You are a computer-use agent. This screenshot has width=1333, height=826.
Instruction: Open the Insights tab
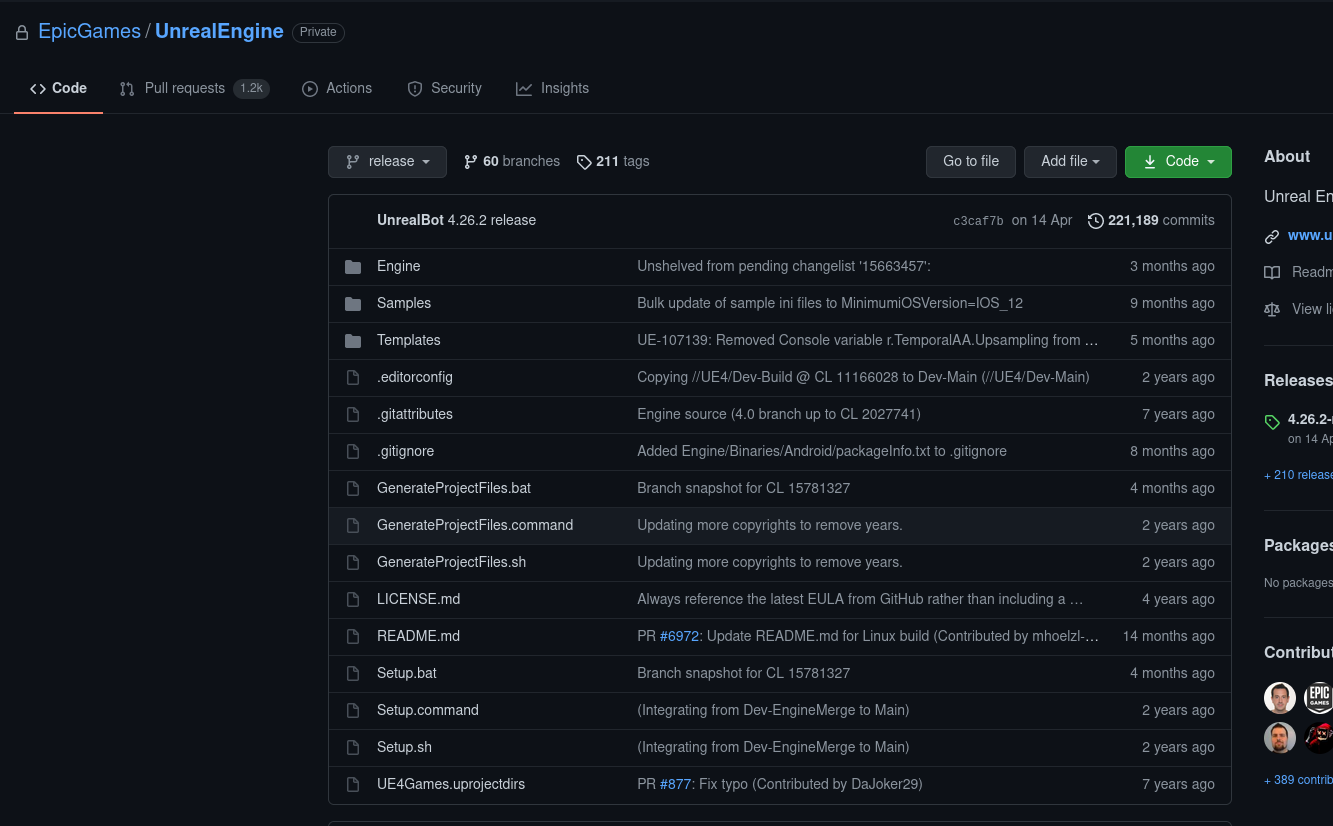[552, 88]
